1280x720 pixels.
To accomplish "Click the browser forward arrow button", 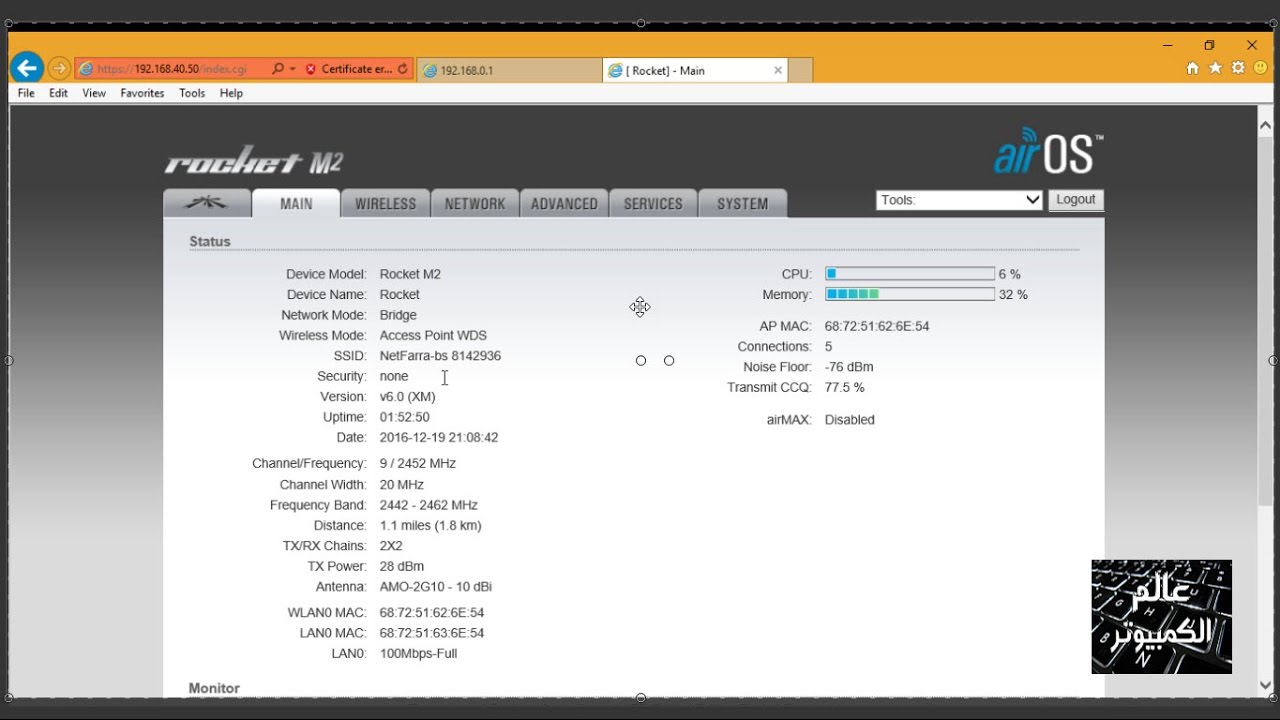I will (x=59, y=69).
